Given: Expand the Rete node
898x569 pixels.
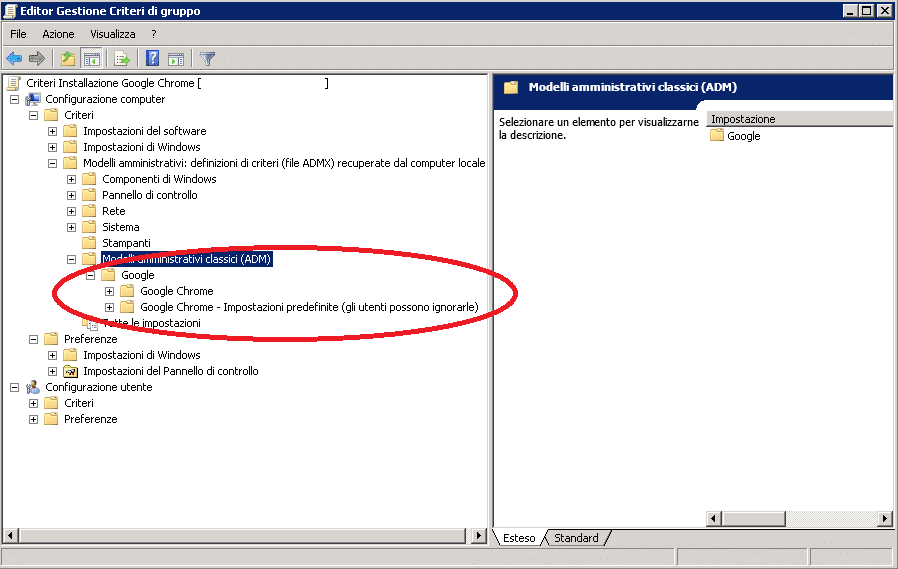Looking at the screenshot, I should click(x=72, y=212).
